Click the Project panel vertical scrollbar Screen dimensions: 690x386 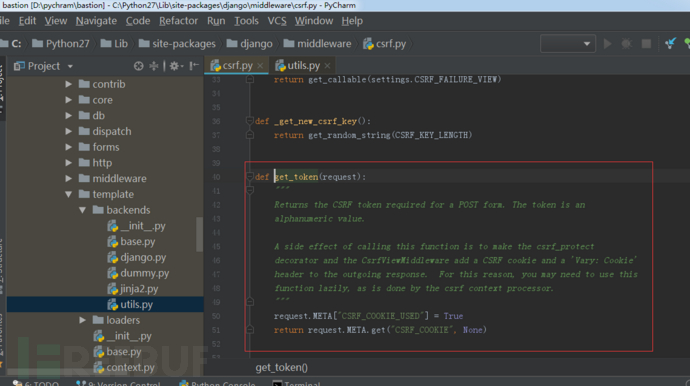pyautogui.click(x=199, y=234)
